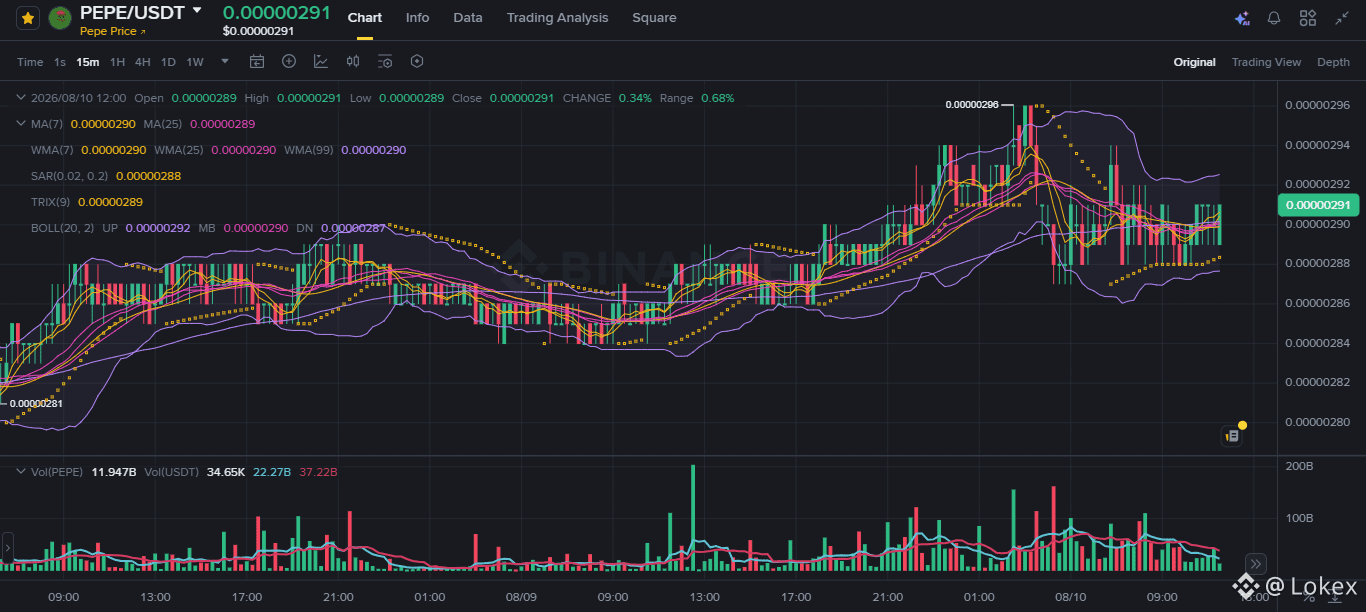Open the technical indicators chart icon
Viewport: 1366px width, 612px height.
click(x=321, y=61)
